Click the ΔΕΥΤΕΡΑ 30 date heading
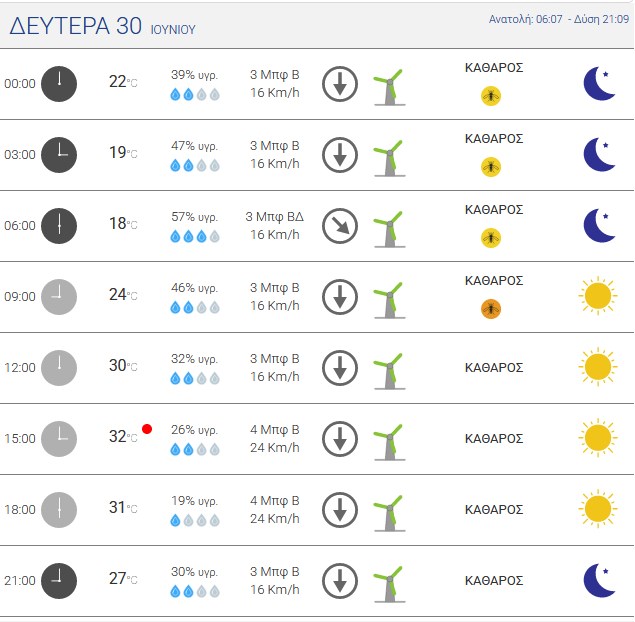 [76, 26]
